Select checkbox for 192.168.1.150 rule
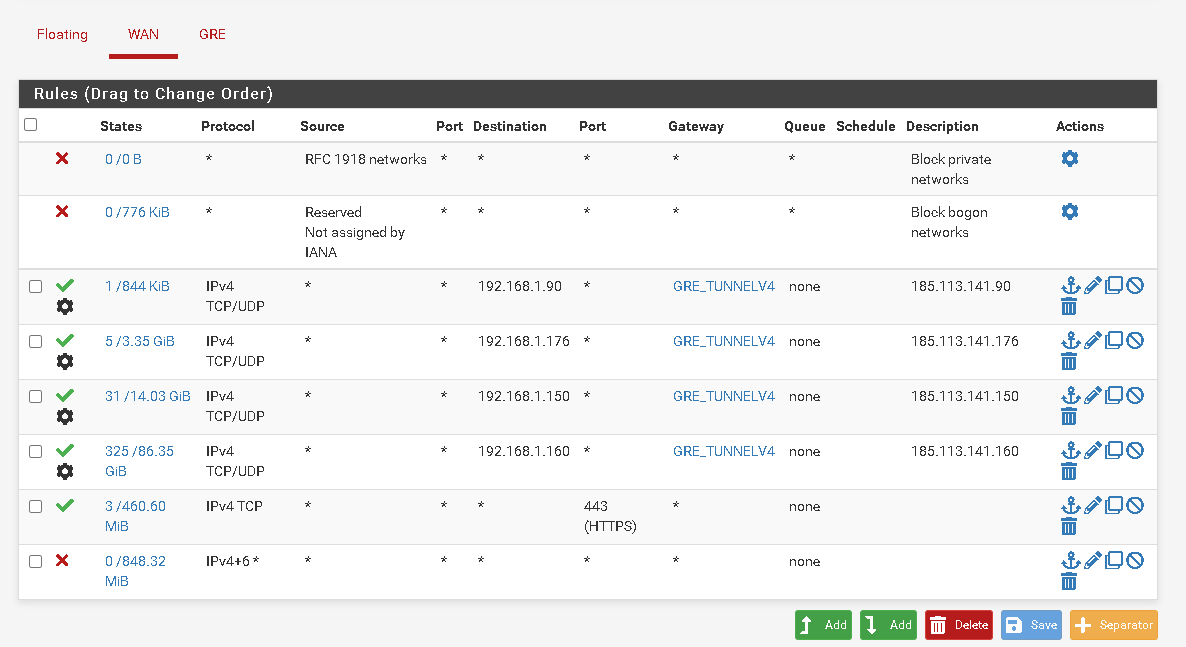The image size is (1186, 647). point(36,397)
